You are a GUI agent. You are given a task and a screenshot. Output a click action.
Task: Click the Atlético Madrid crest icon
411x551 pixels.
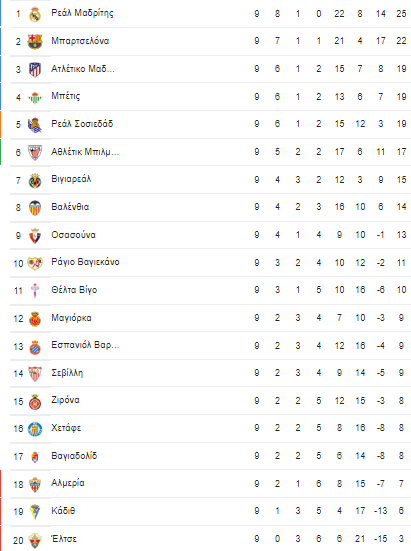[35, 69]
